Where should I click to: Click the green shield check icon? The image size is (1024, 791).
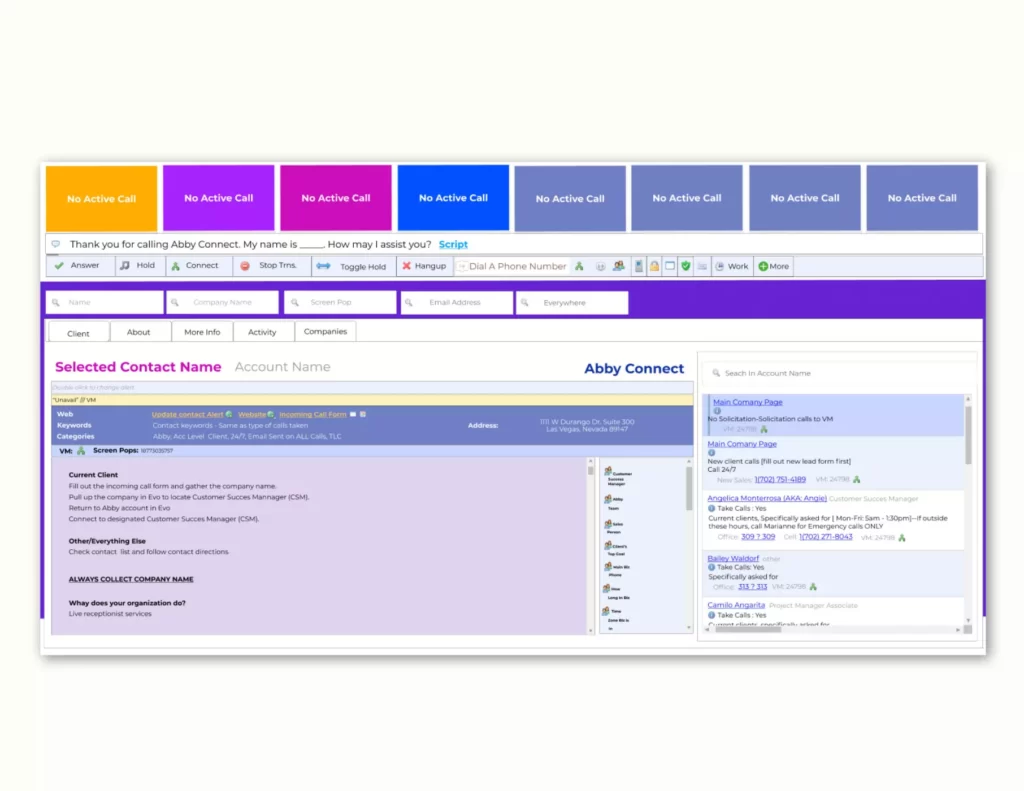coord(686,266)
